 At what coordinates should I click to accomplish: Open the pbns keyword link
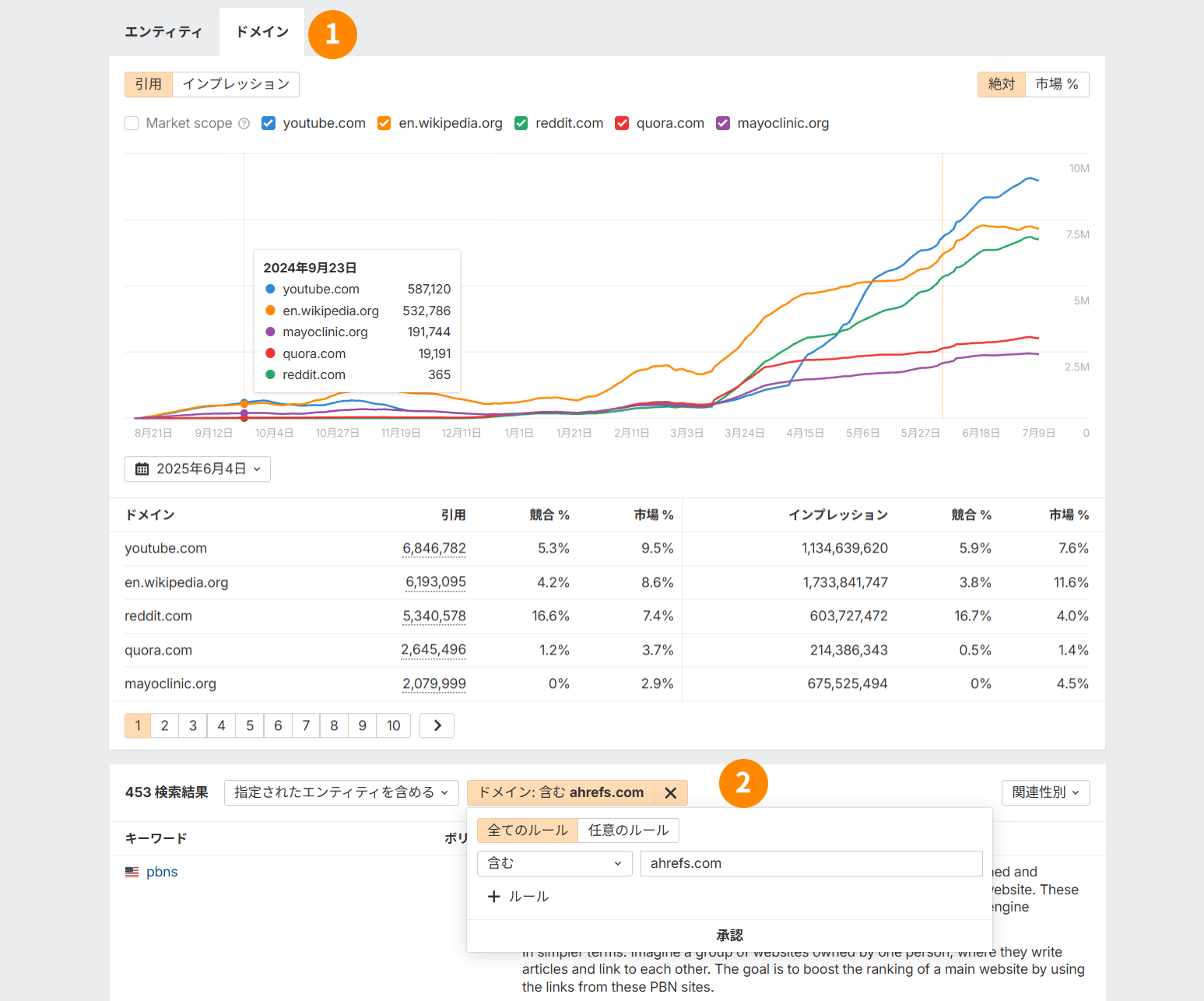point(162,872)
